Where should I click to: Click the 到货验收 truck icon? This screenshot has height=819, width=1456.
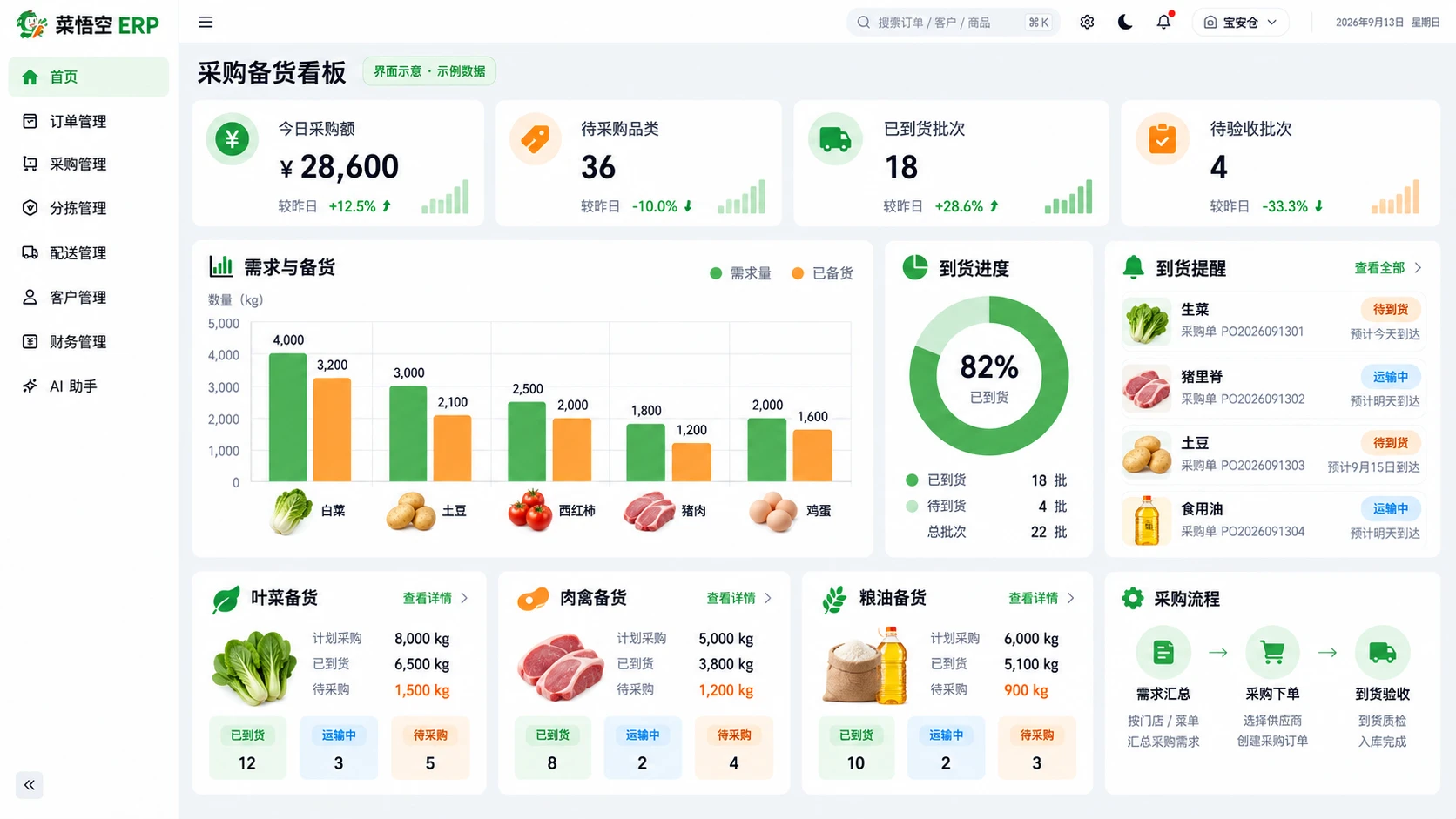(1383, 653)
